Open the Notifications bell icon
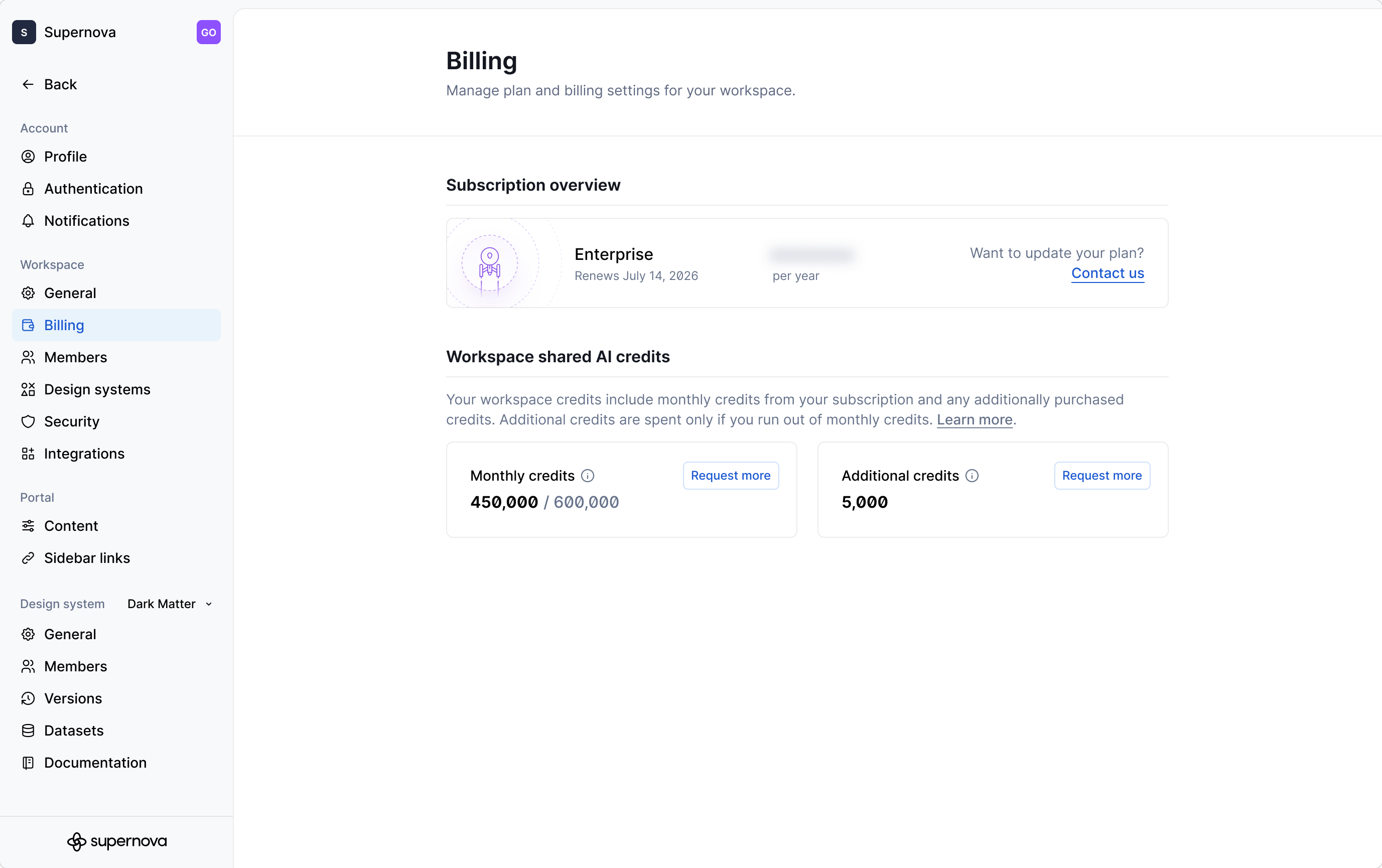 click(x=28, y=221)
